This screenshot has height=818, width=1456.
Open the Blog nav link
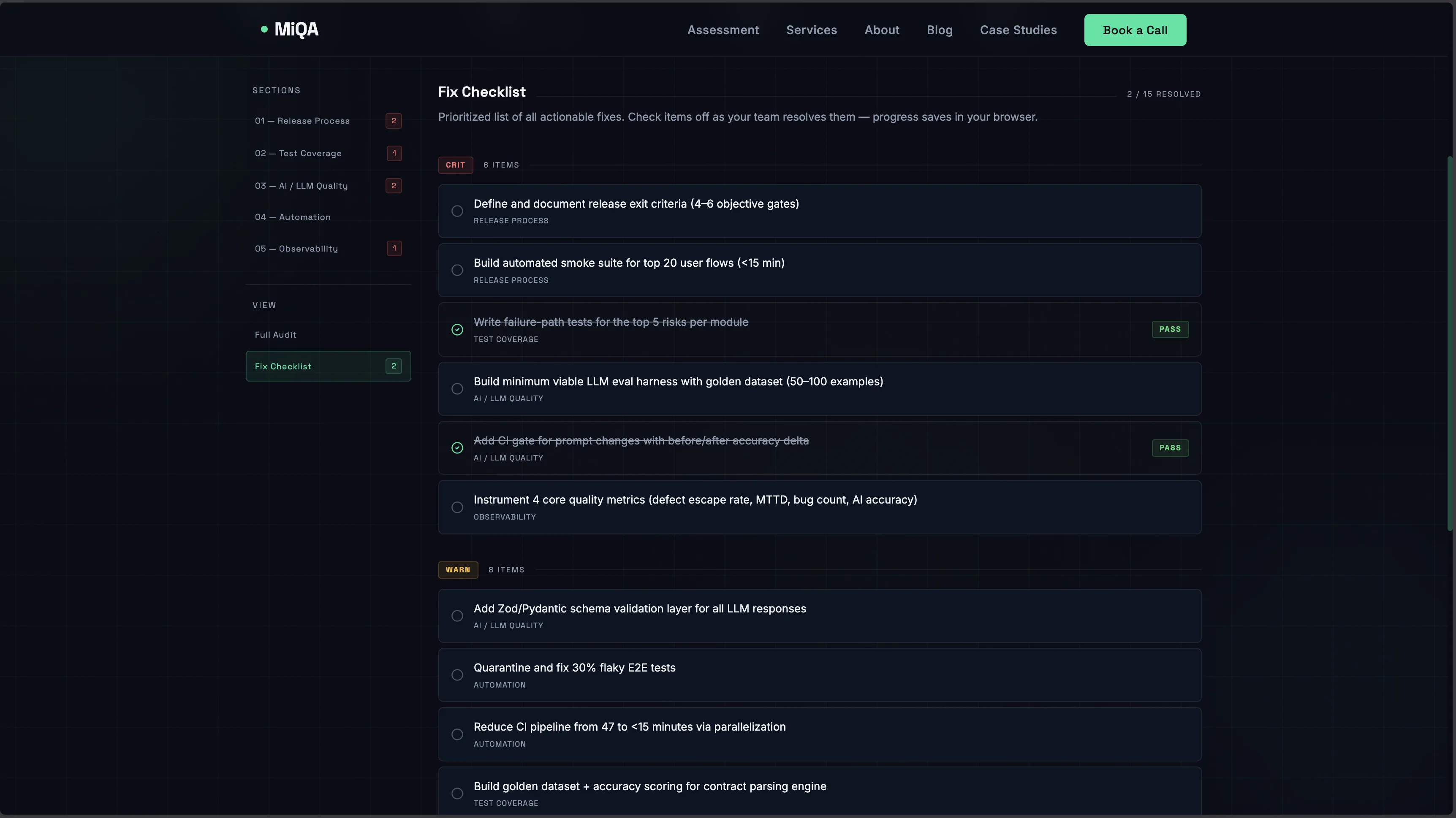tap(940, 30)
